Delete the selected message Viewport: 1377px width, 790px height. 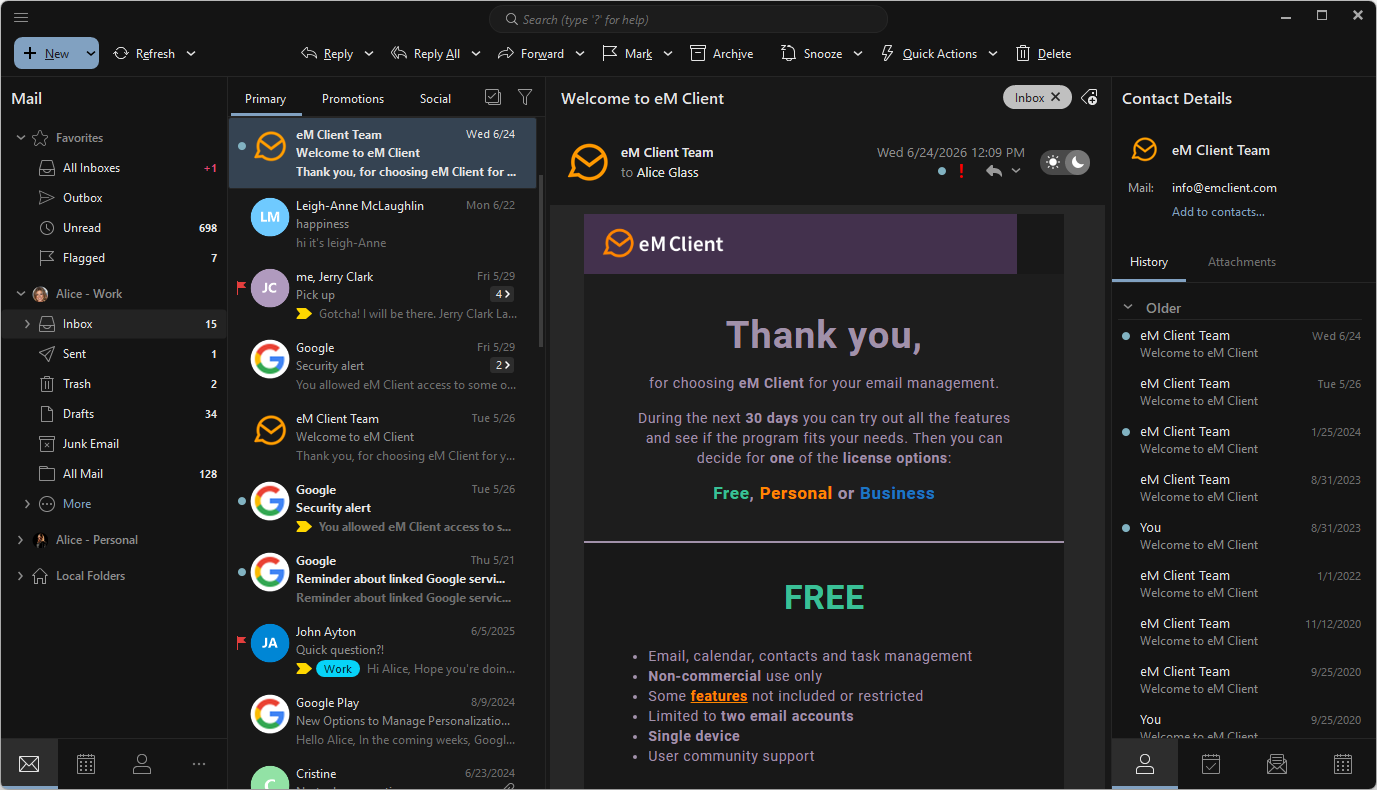click(1043, 54)
